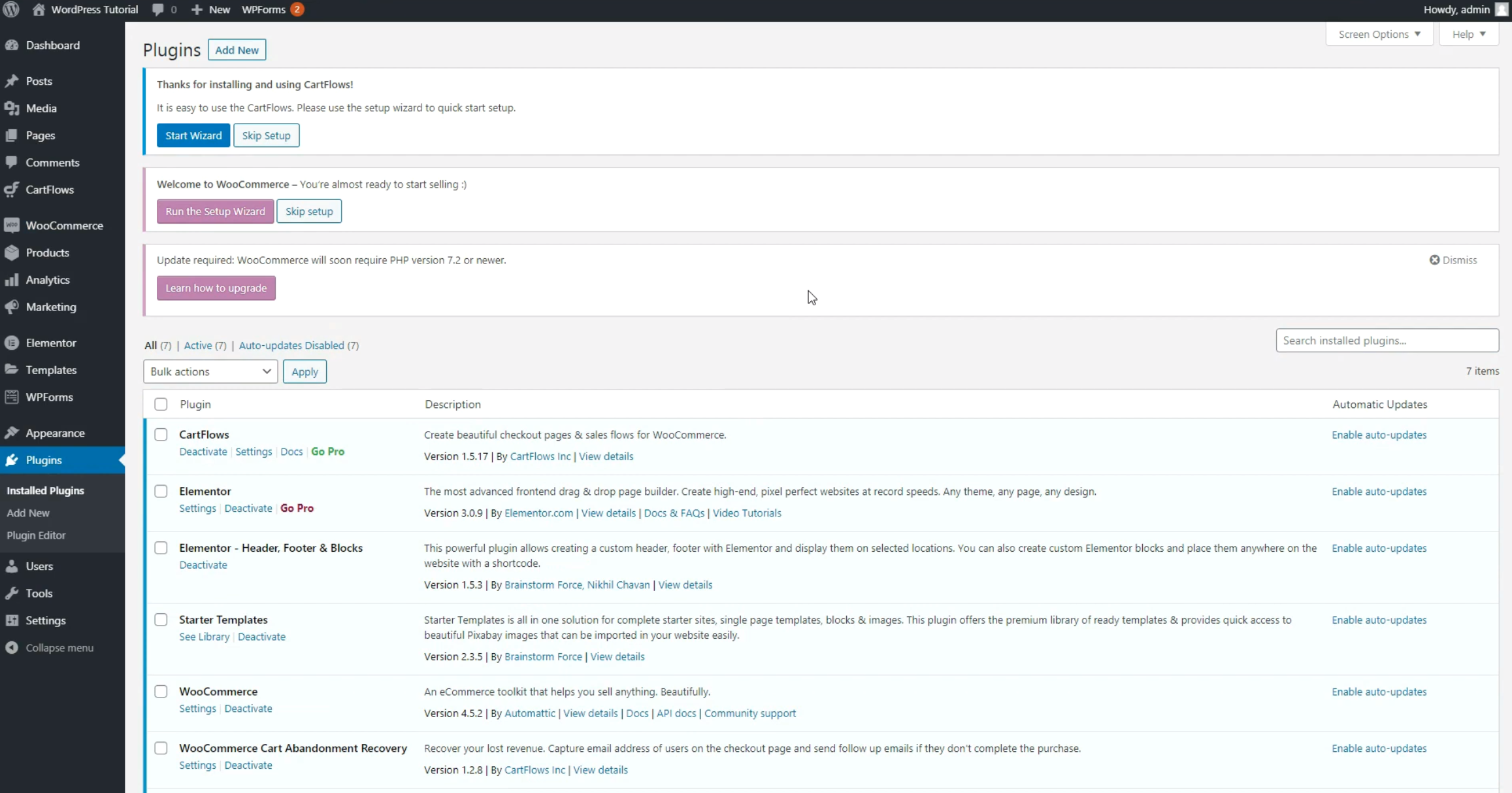
Task: Open Video Tutorials link for Elementor
Action: (x=747, y=513)
